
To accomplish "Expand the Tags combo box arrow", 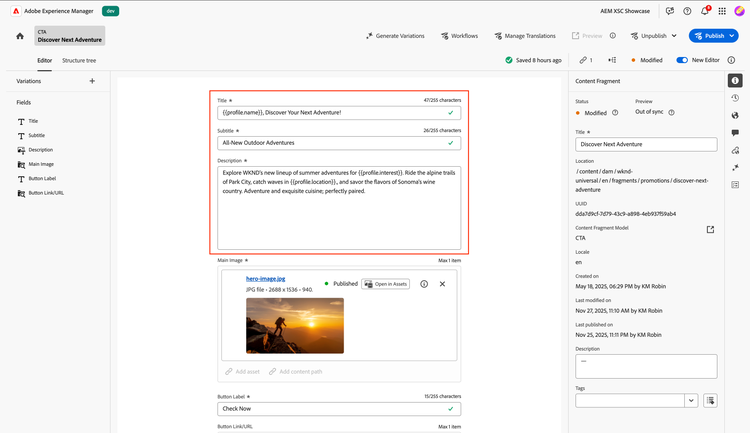I will coord(690,401).
